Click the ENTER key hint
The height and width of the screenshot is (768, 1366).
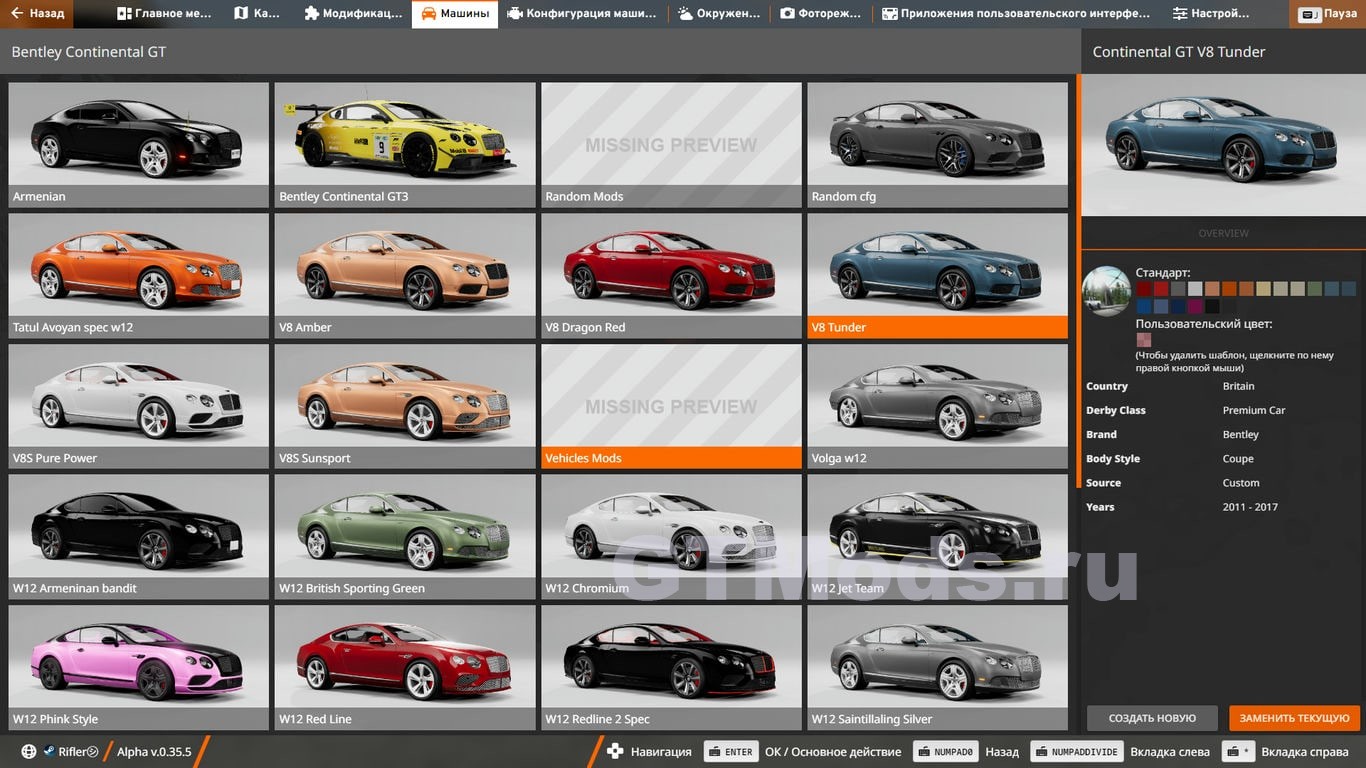(731, 752)
